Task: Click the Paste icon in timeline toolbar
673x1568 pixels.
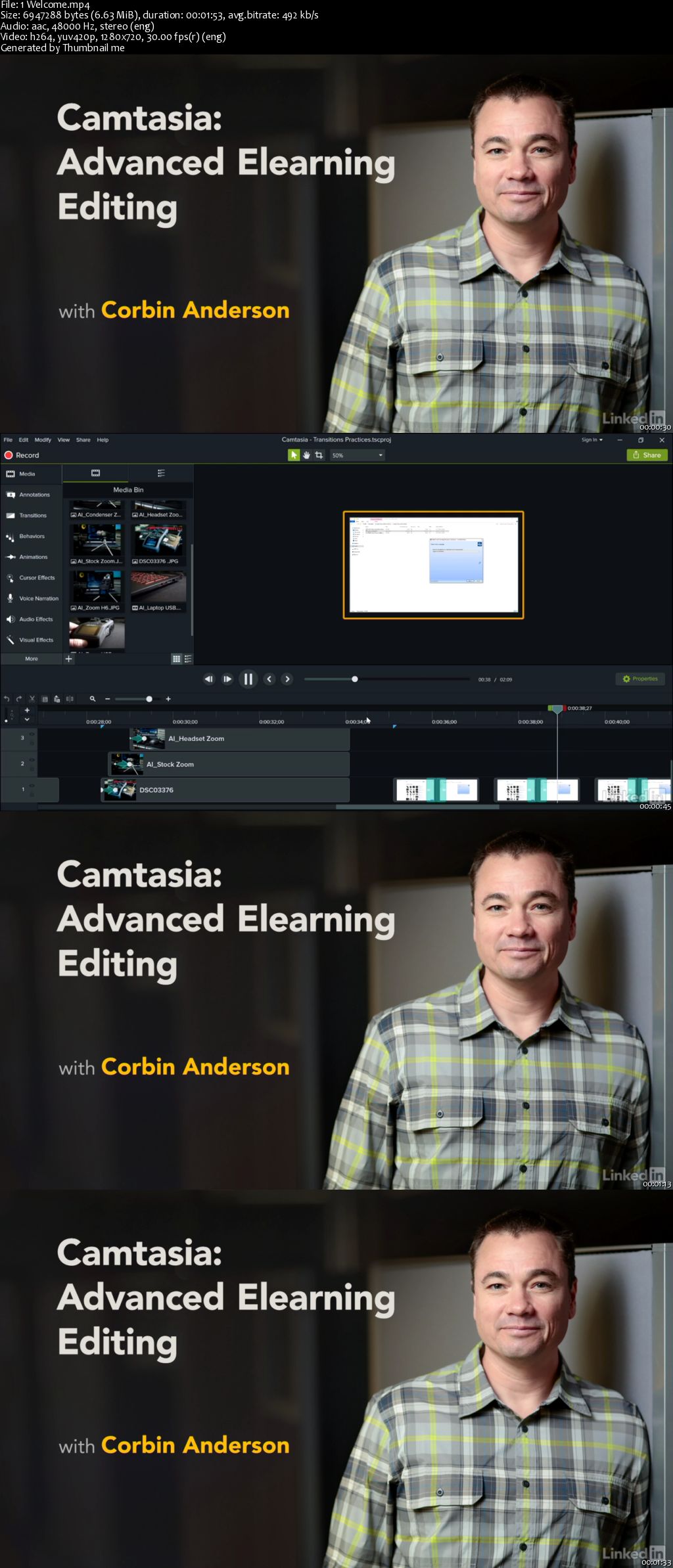Action: [57, 699]
